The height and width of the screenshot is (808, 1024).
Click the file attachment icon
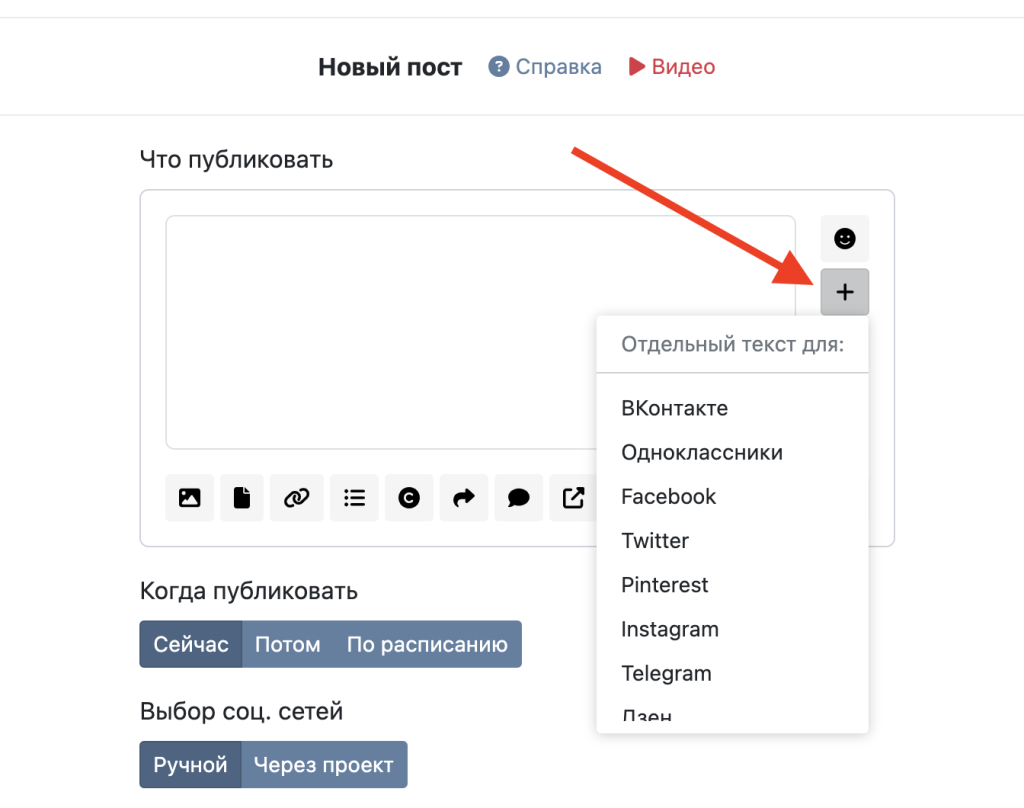point(242,497)
